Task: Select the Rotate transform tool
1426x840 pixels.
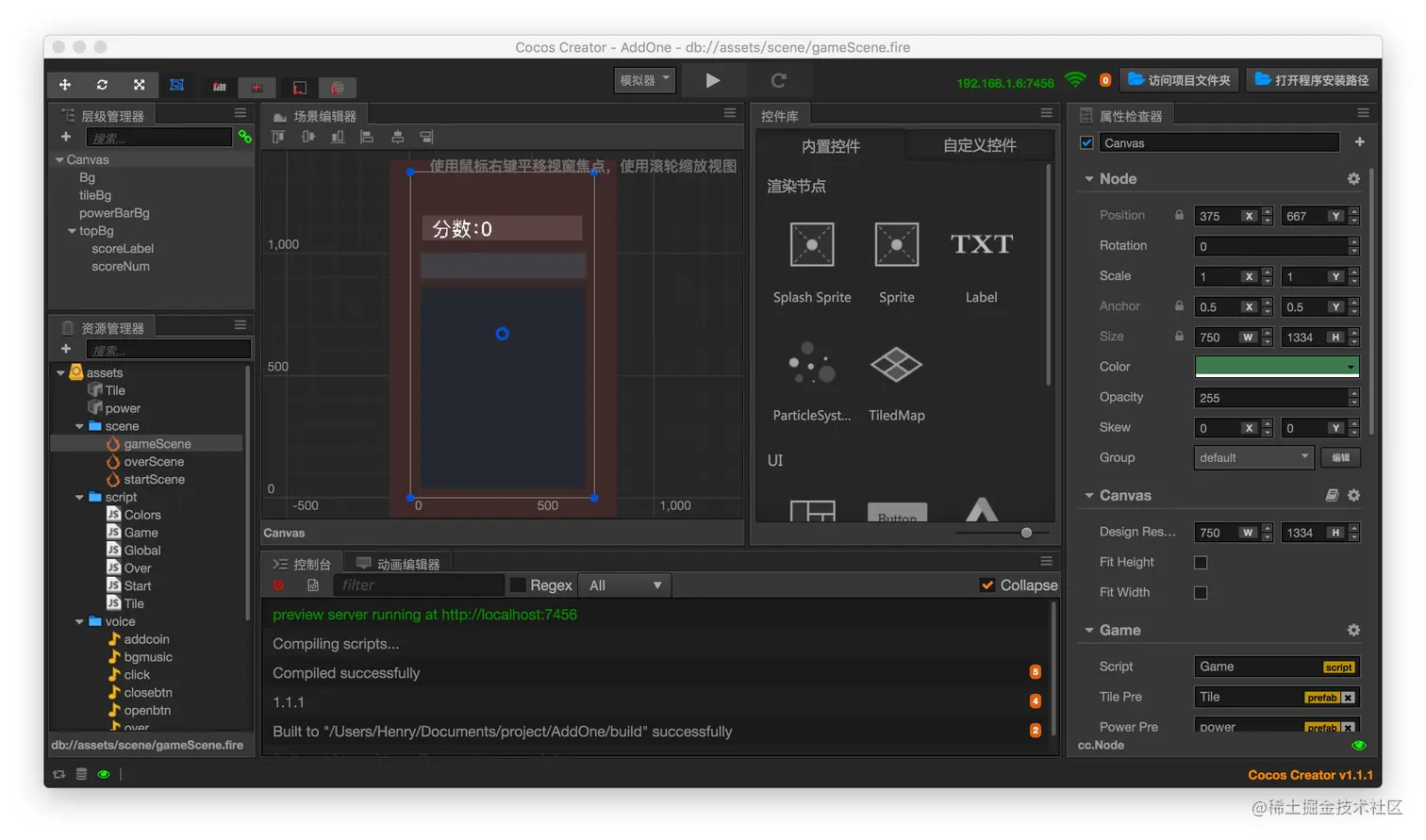Action: pos(102,84)
